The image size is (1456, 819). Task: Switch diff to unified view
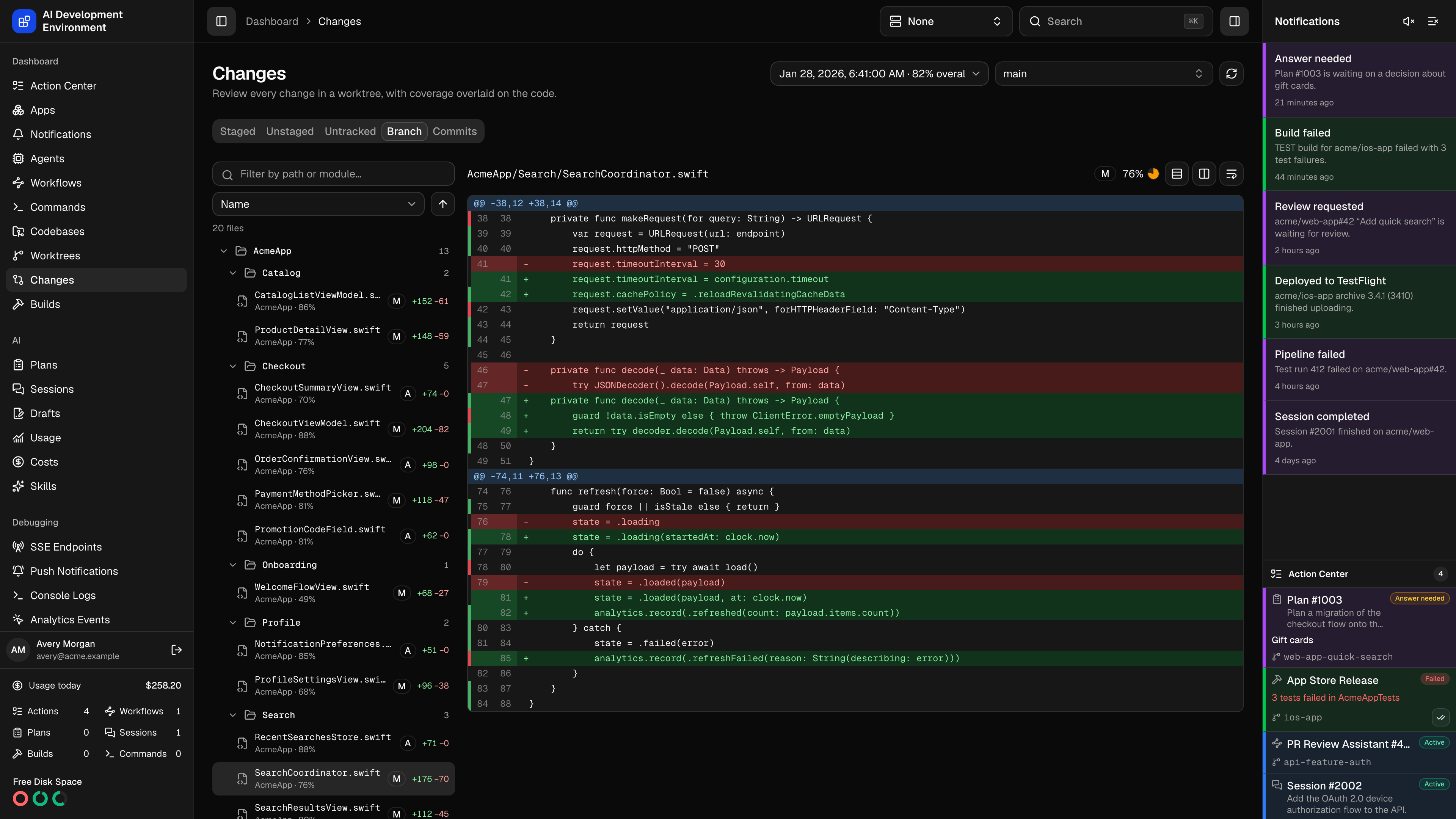point(1177,174)
